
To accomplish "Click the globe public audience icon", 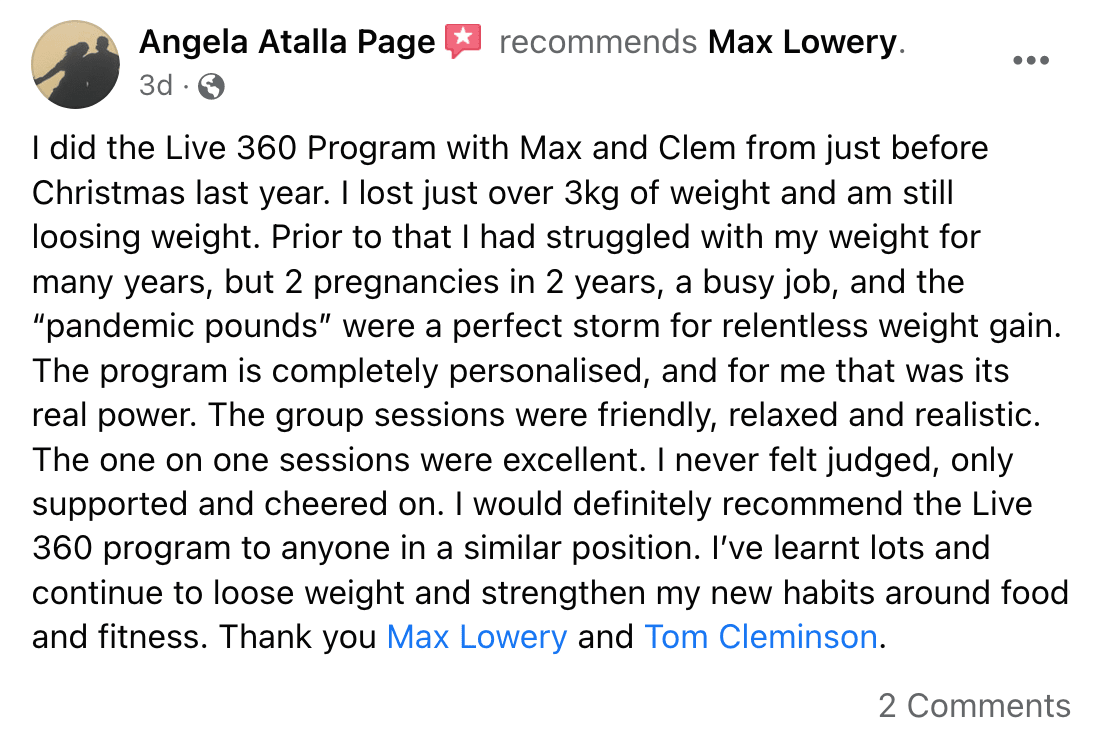I will [211, 86].
